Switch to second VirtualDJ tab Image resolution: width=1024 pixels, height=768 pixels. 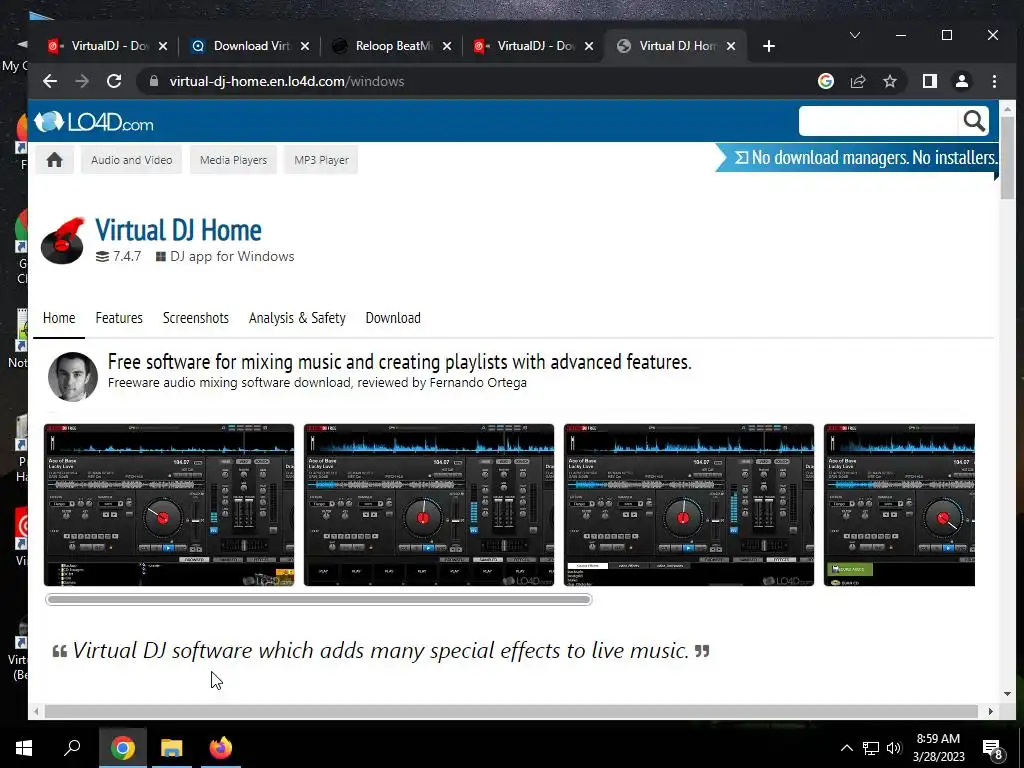(x=525, y=46)
